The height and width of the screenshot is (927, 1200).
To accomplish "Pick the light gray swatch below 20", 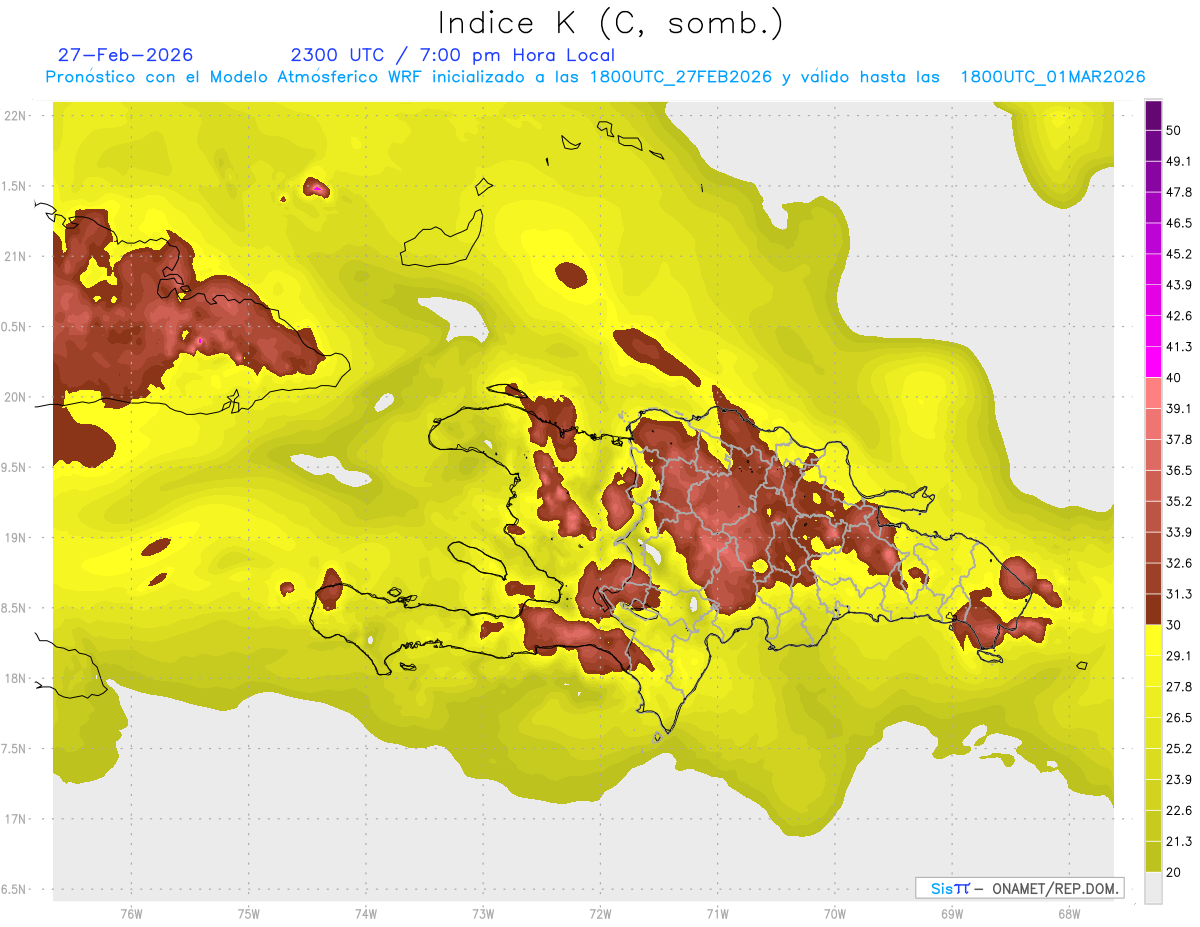I will click(x=1153, y=887).
